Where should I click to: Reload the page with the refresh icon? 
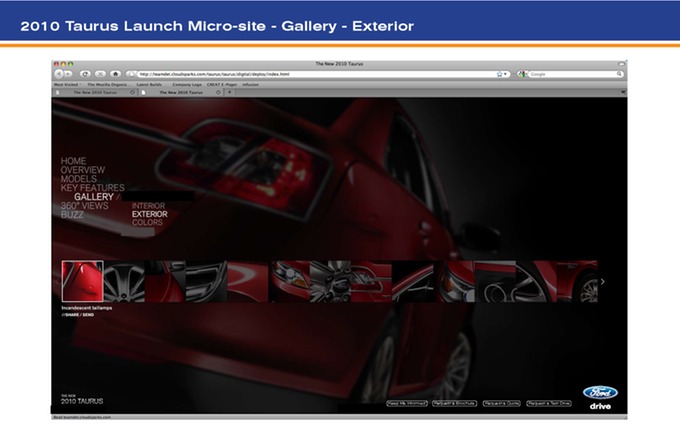pos(85,74)
